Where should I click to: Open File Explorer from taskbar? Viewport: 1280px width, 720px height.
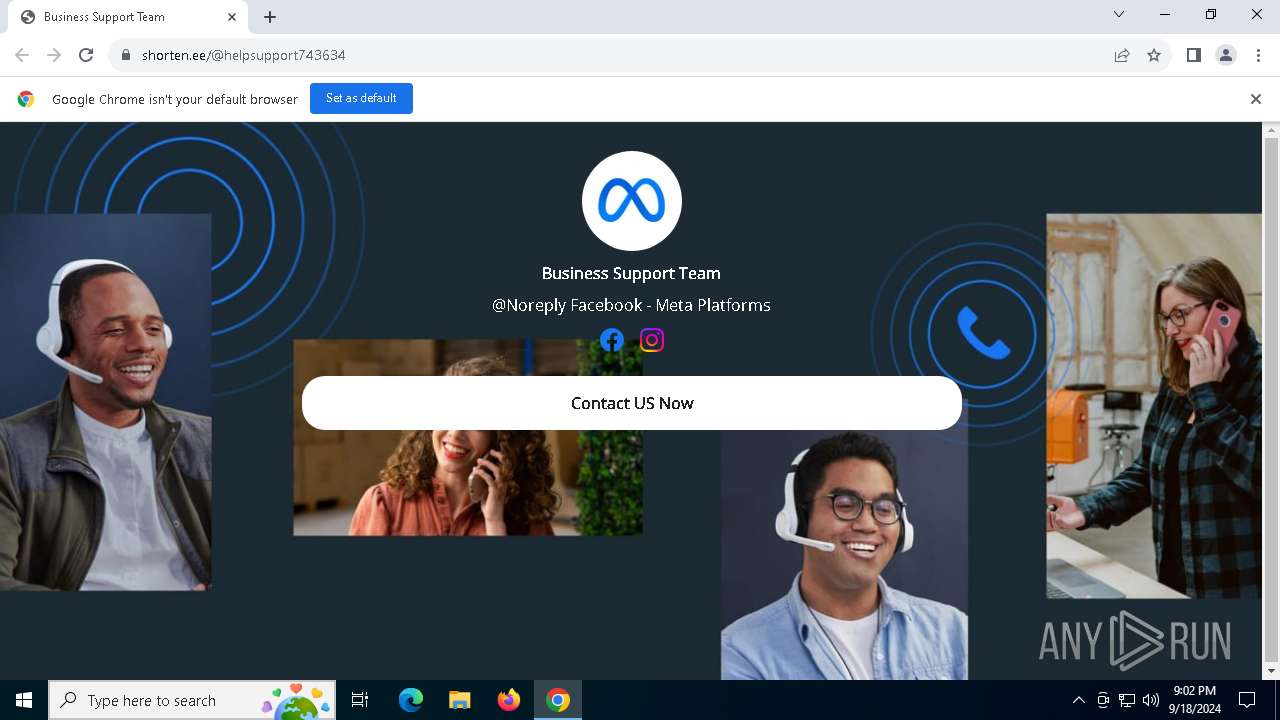tap(459, 700)
